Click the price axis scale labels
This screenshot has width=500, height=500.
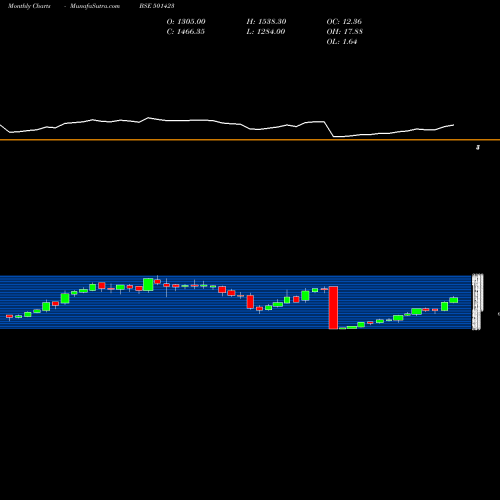pos(477,302)
